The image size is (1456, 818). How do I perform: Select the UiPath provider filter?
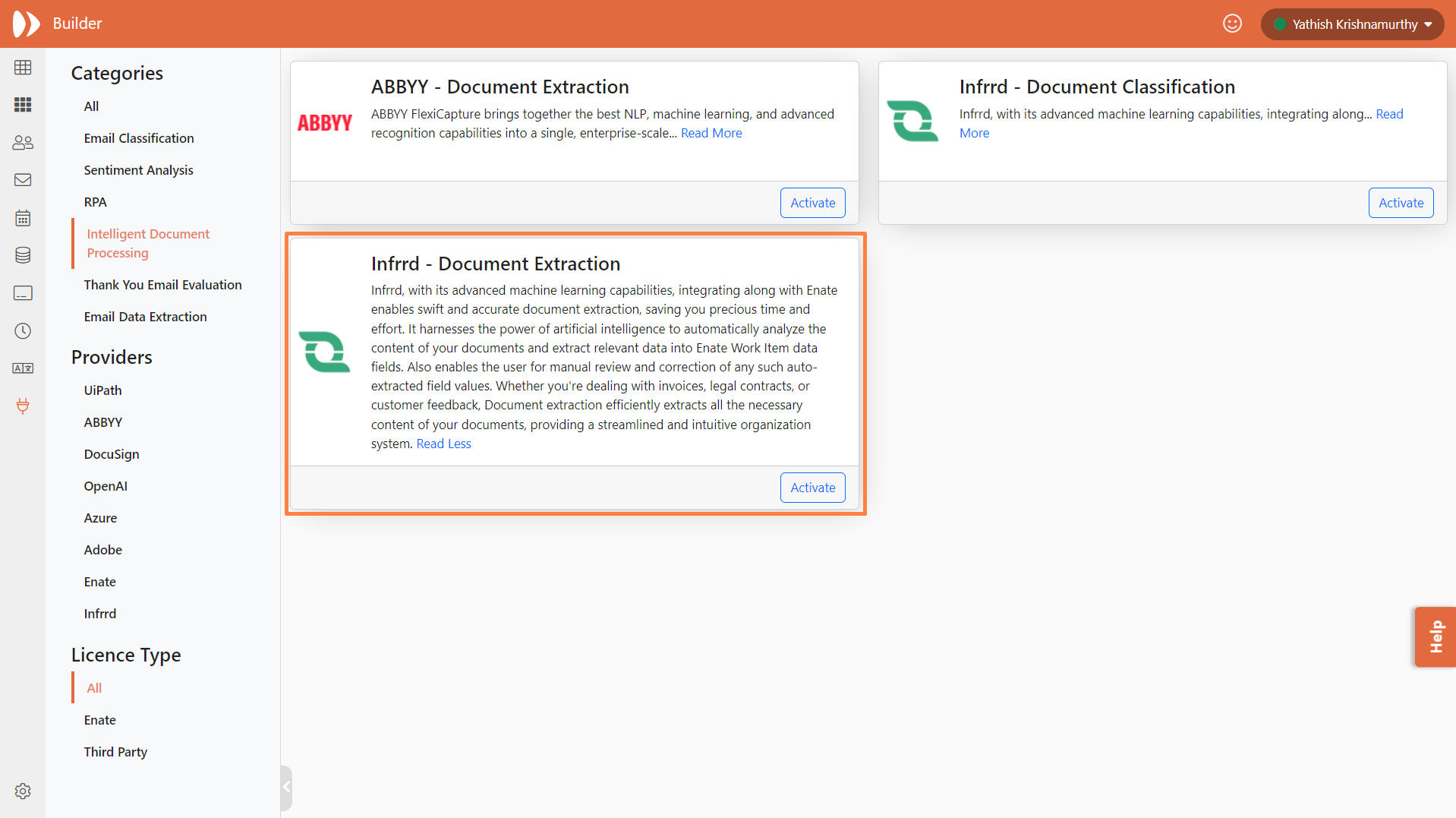[x=102, y=390]
